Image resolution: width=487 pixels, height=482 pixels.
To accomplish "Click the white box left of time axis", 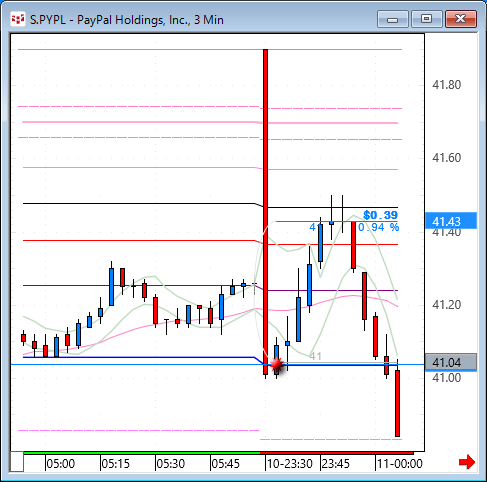I will tap(17, 461).
